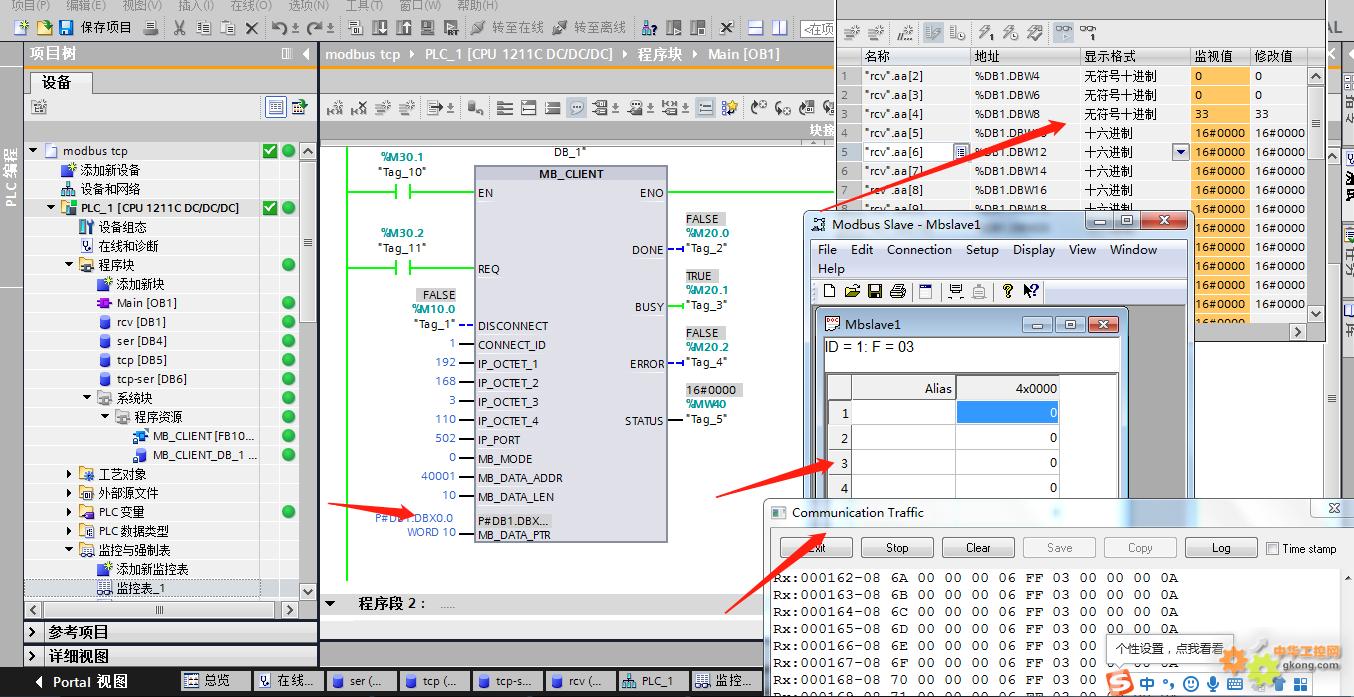Click the print icon in TIA toolbar
The width and height of the screenshot is (1354, 697).
(151, 27)
